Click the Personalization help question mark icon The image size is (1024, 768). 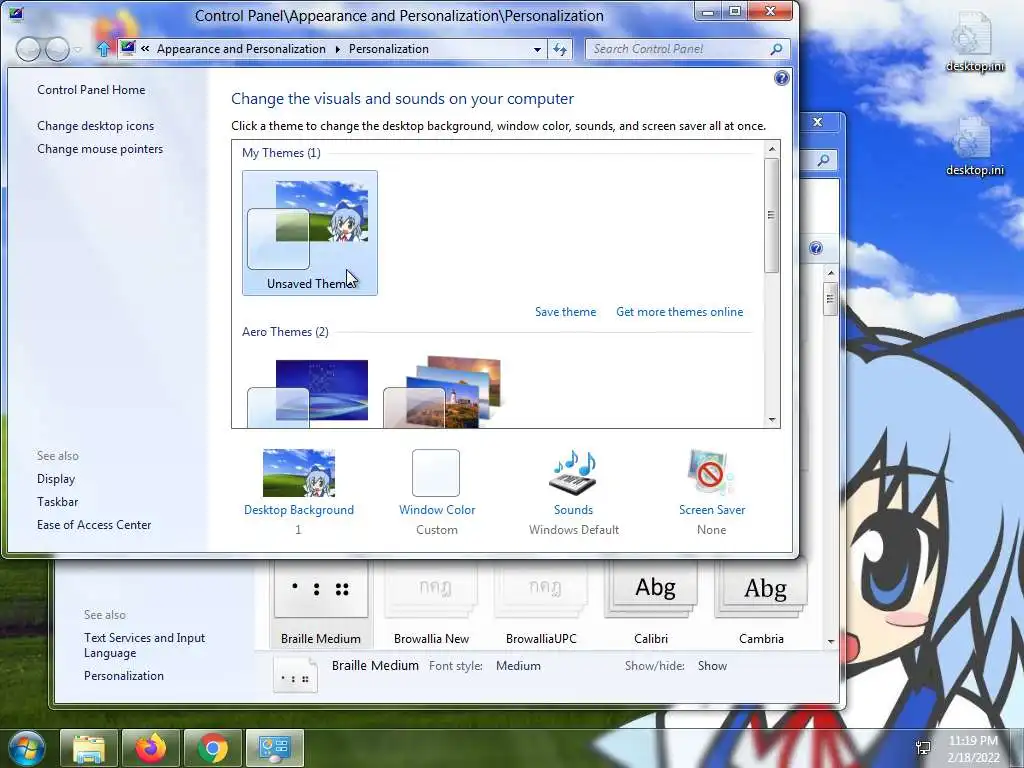tap(781, 78)
